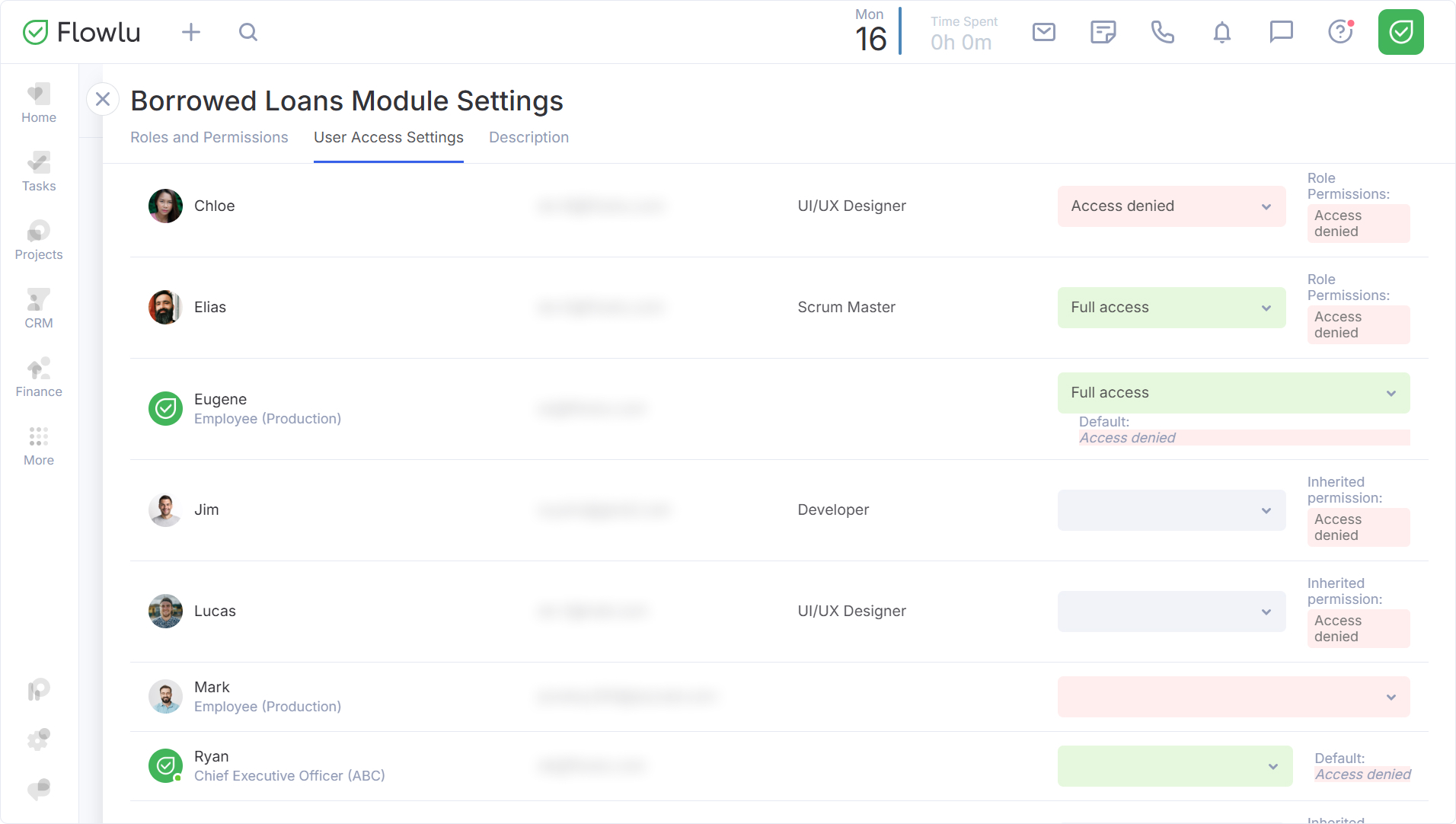Viewport: 1456px width, 824px height.
Task: Open the search magnifier icon
Action: tap(248, 32)
